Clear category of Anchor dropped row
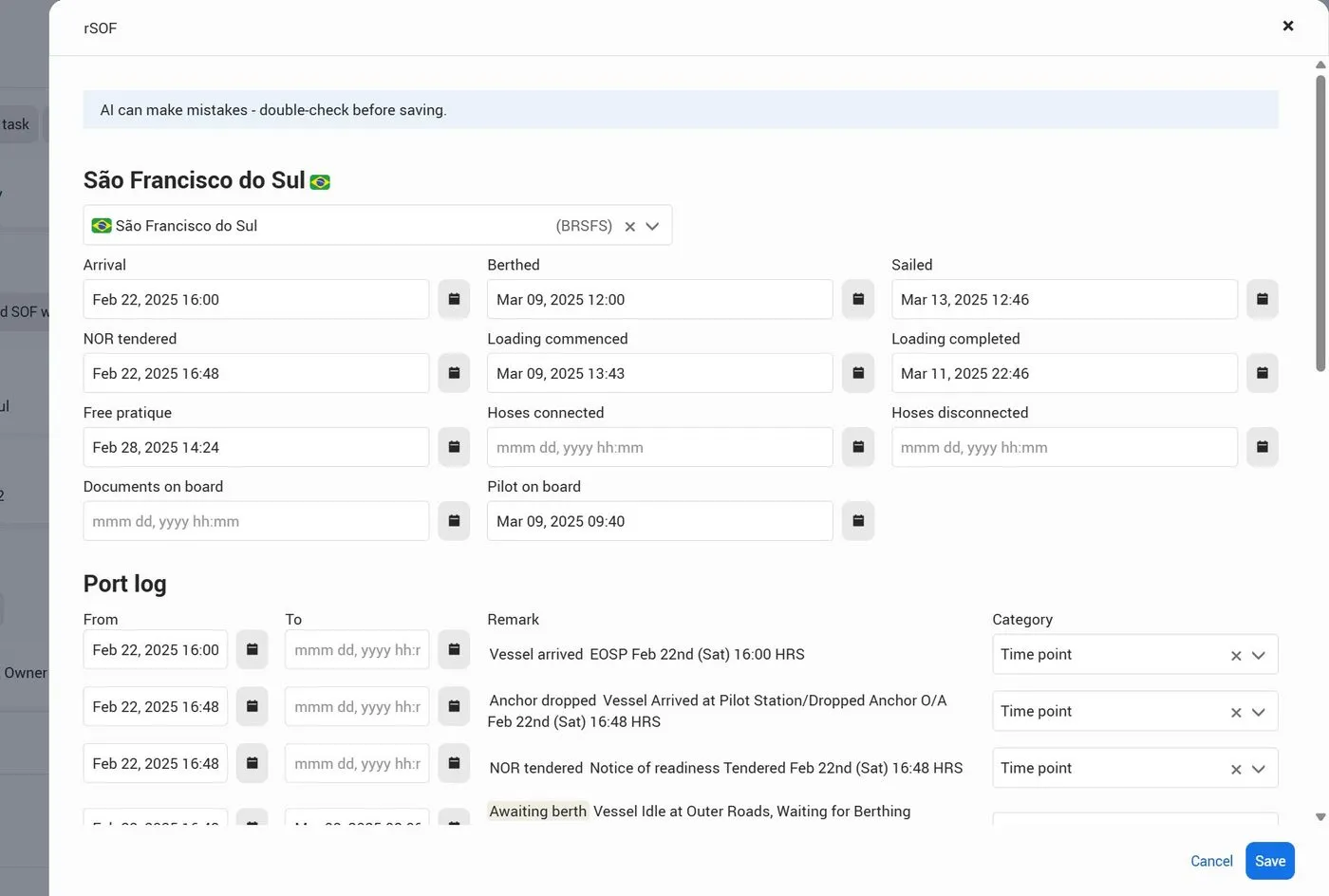The width and height of the screenshot is (1329, 896). [1236, 713]
